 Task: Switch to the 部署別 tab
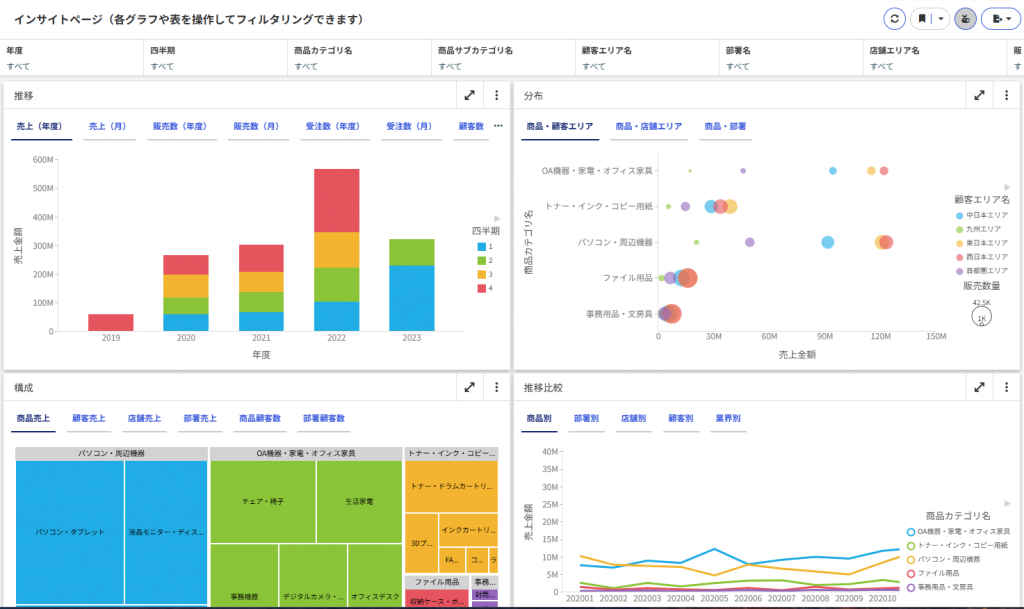pos(586,418)
